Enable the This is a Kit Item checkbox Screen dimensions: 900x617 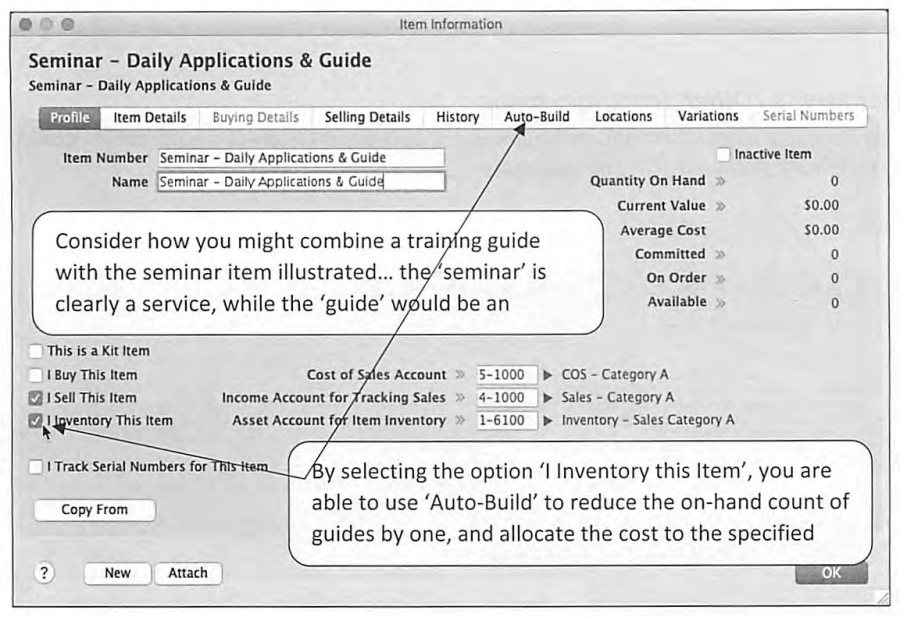(36, 351)
